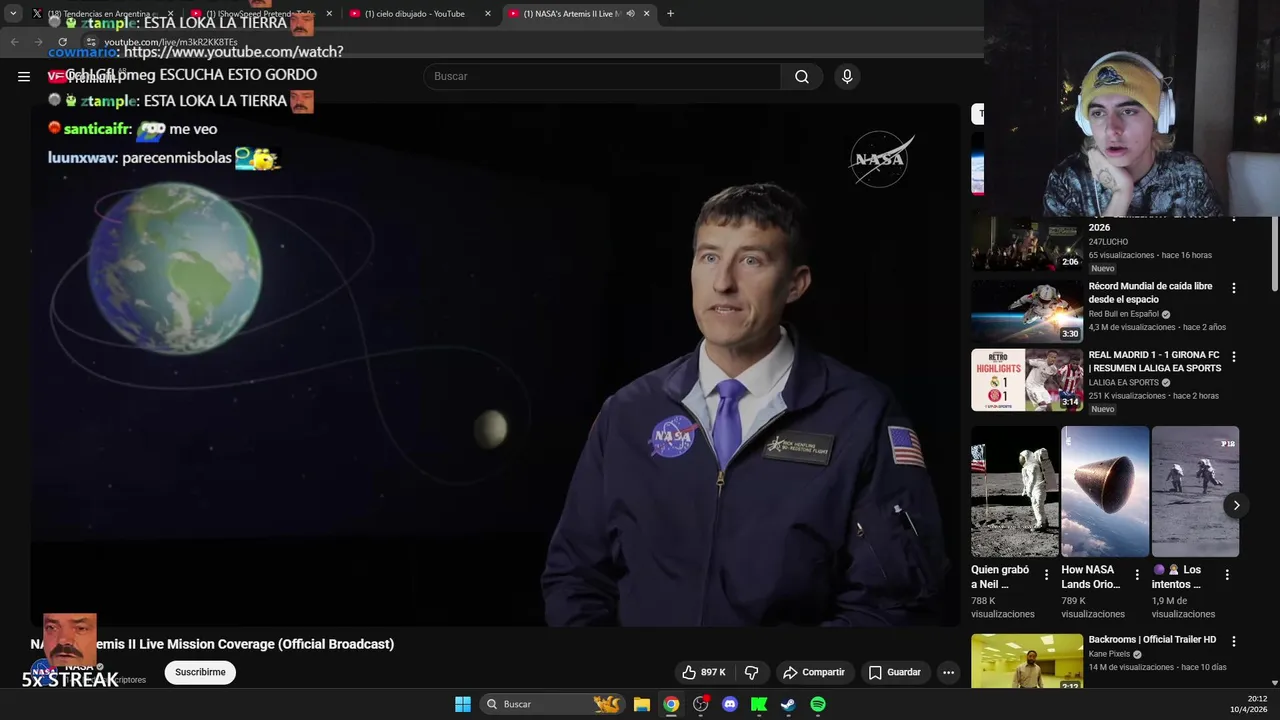Open Spotify from taskbar
1280x720 pixels.
click(x=818, y=704)
